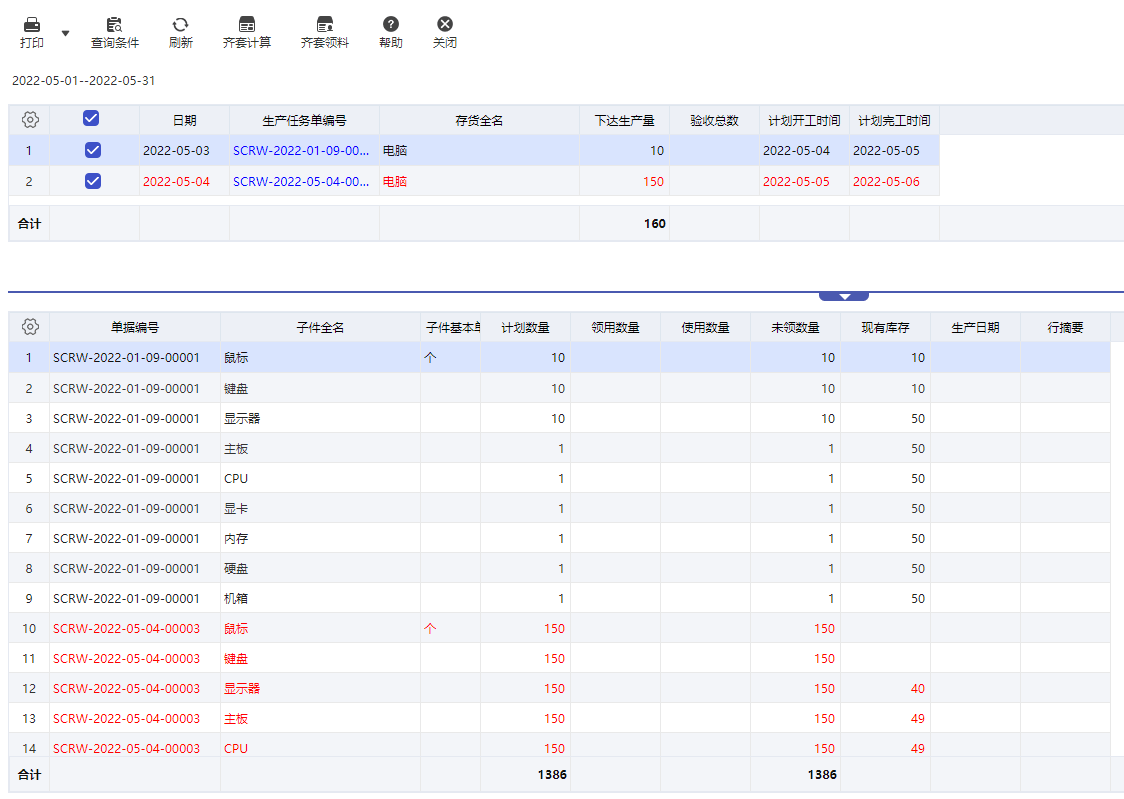Click the 验收总数 column header
This screenshot has height=799, width=1124.
tap(714, 120)
